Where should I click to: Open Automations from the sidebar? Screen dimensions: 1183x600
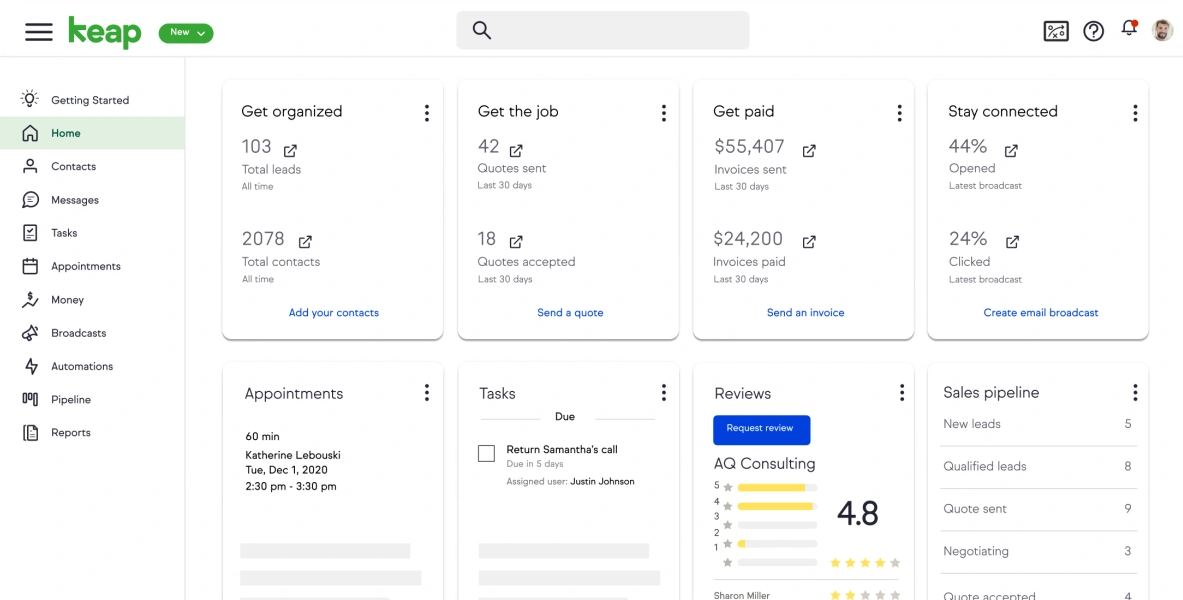(x=81, y=367)
